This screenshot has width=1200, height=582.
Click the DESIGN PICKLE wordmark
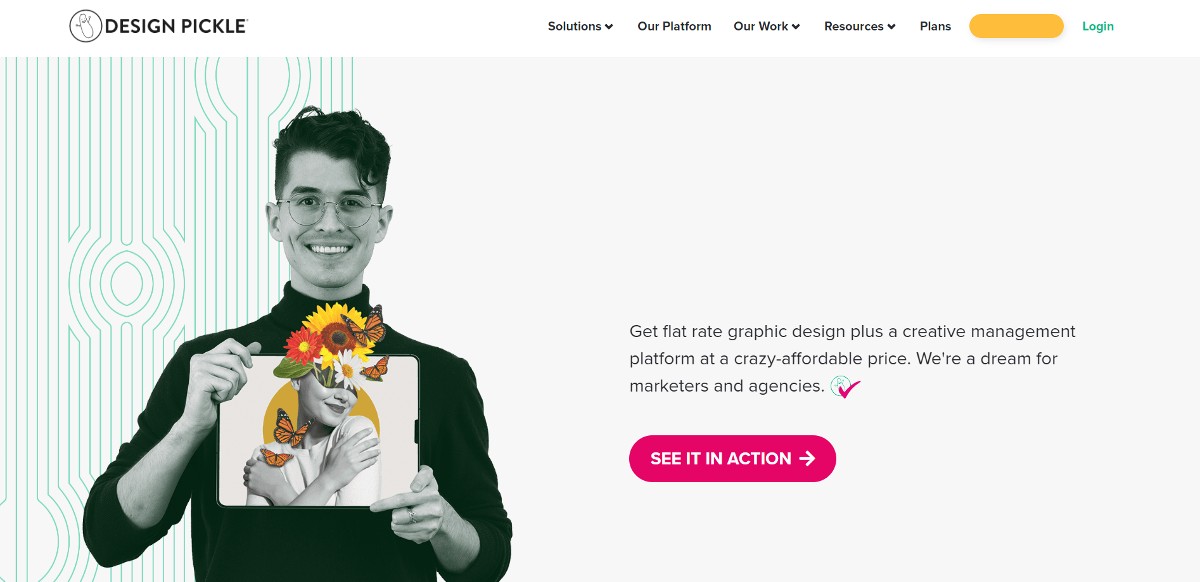click(176, 27)
